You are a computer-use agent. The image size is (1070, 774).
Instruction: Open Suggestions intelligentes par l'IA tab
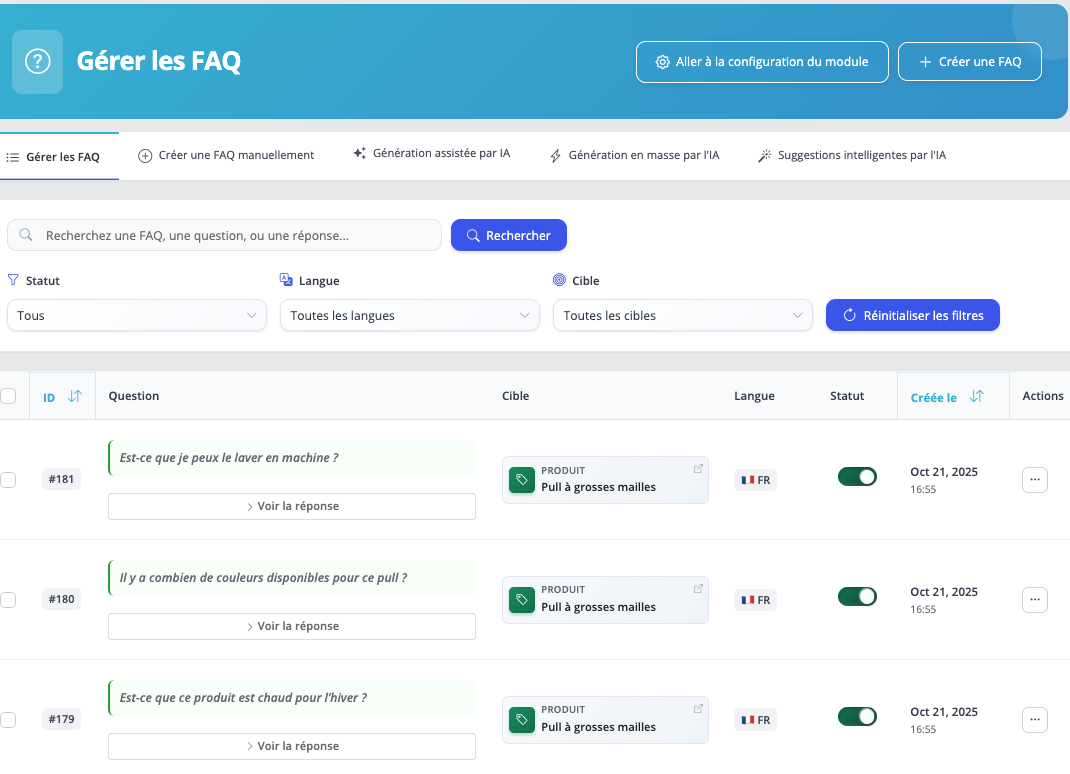click(x=851, y=155)
